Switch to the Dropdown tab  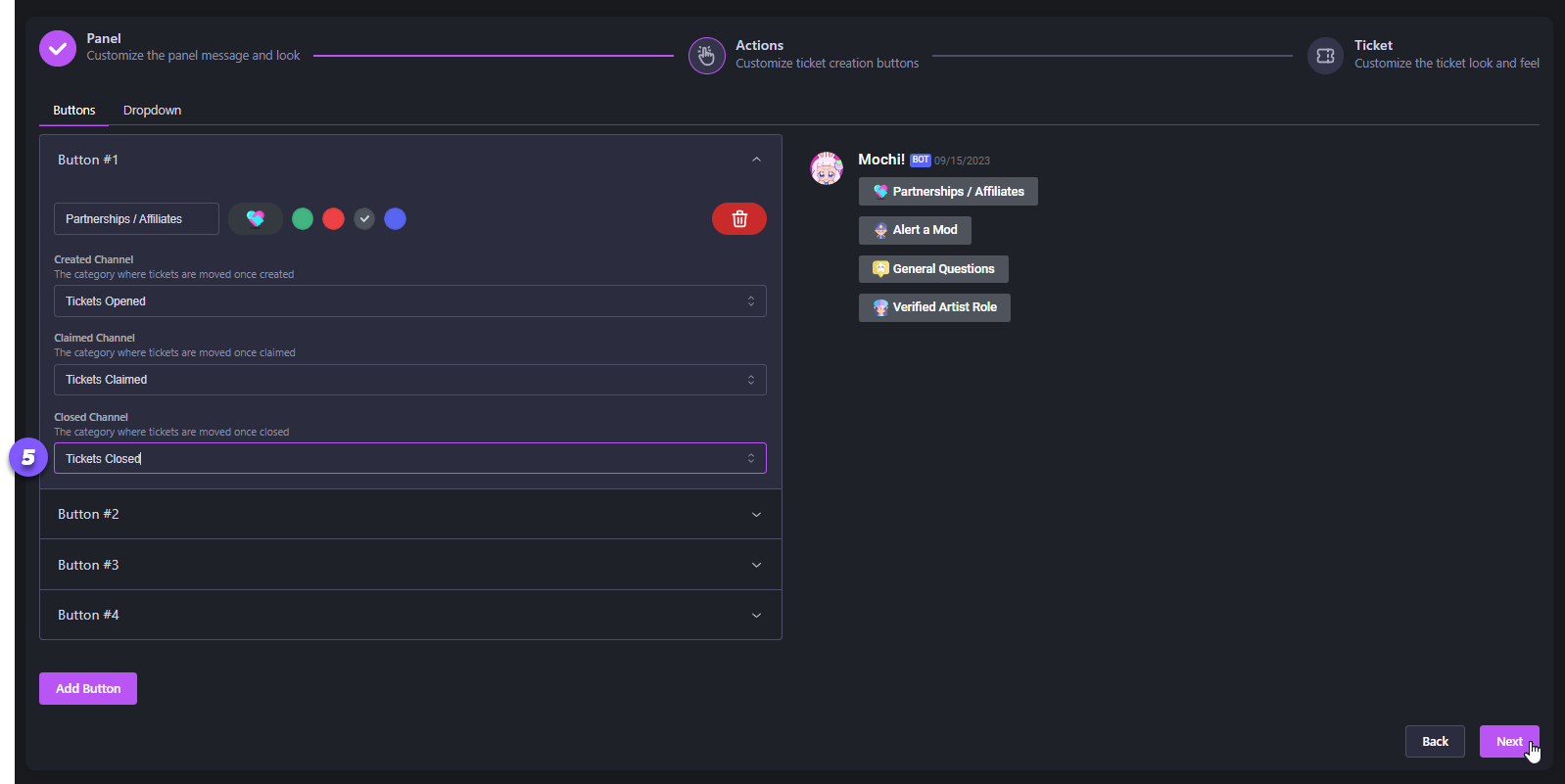point(152,111)
